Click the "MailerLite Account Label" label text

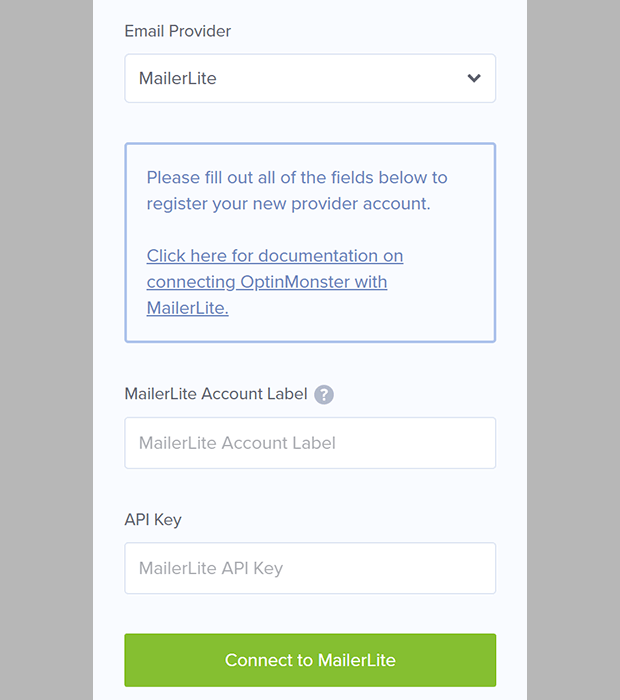point(216,394)
